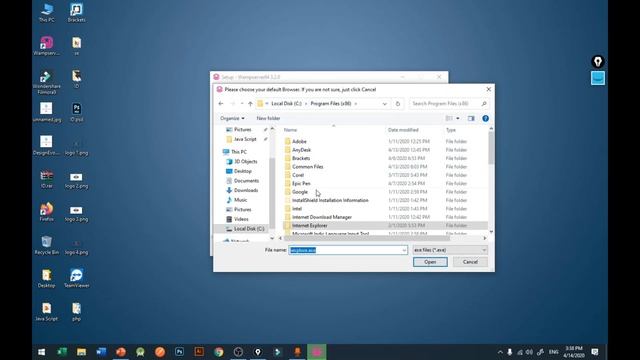Show hidden system tray icons chevron
Image resolution: width=640 pixels, height=360 pixels.
click(x=500, y=352)
